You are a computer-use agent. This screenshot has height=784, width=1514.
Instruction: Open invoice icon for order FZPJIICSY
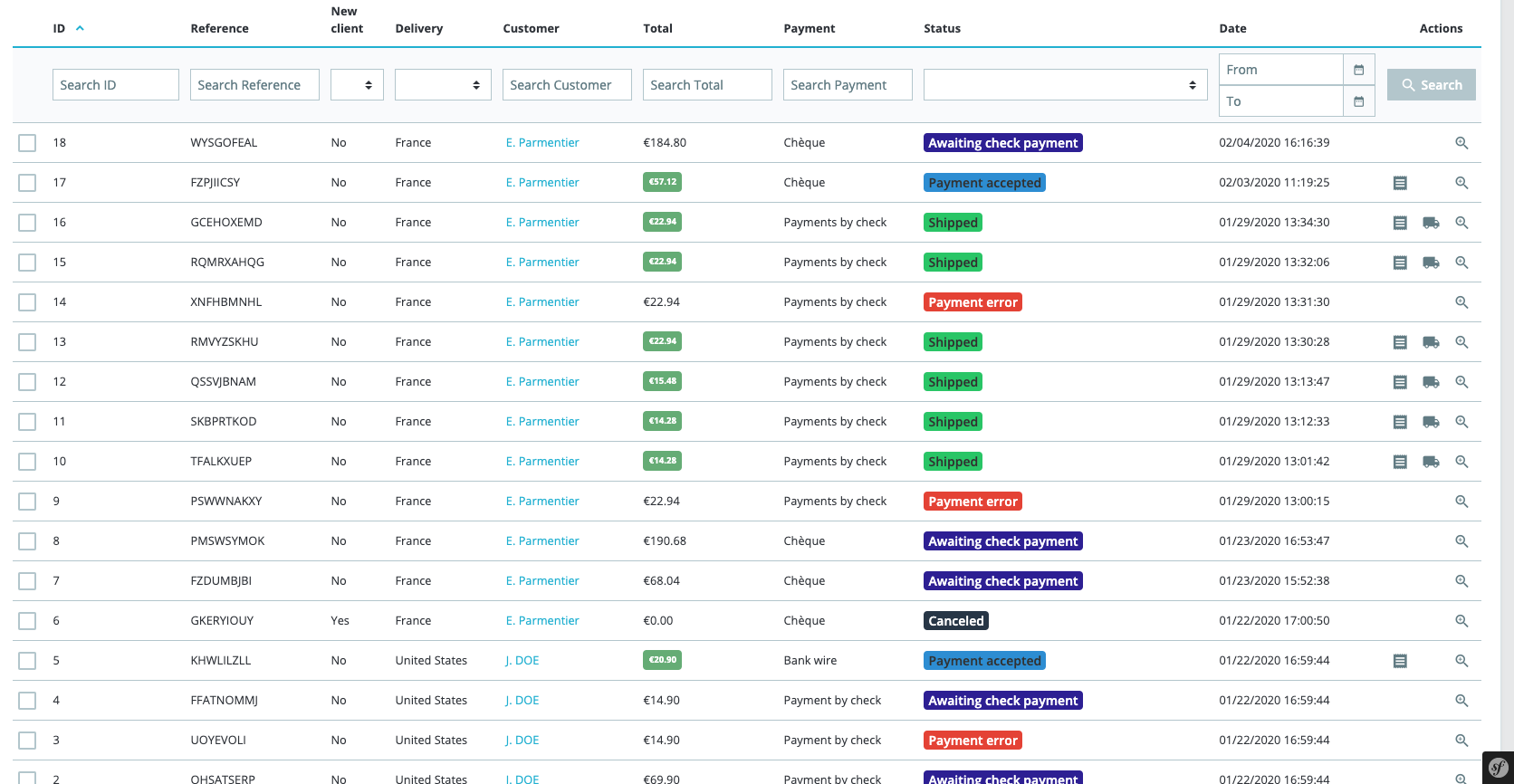(1400, 183)
